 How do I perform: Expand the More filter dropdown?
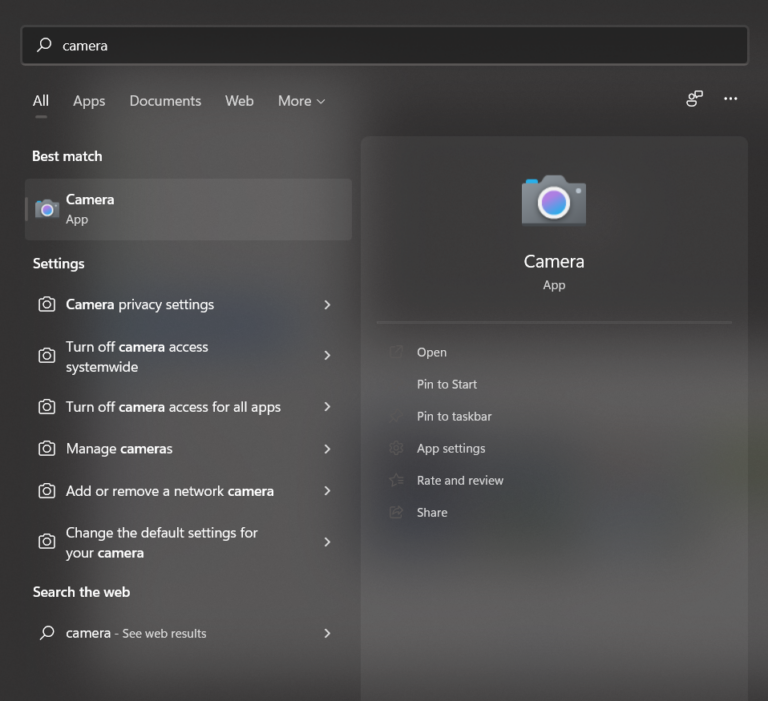tap(301, 101)
